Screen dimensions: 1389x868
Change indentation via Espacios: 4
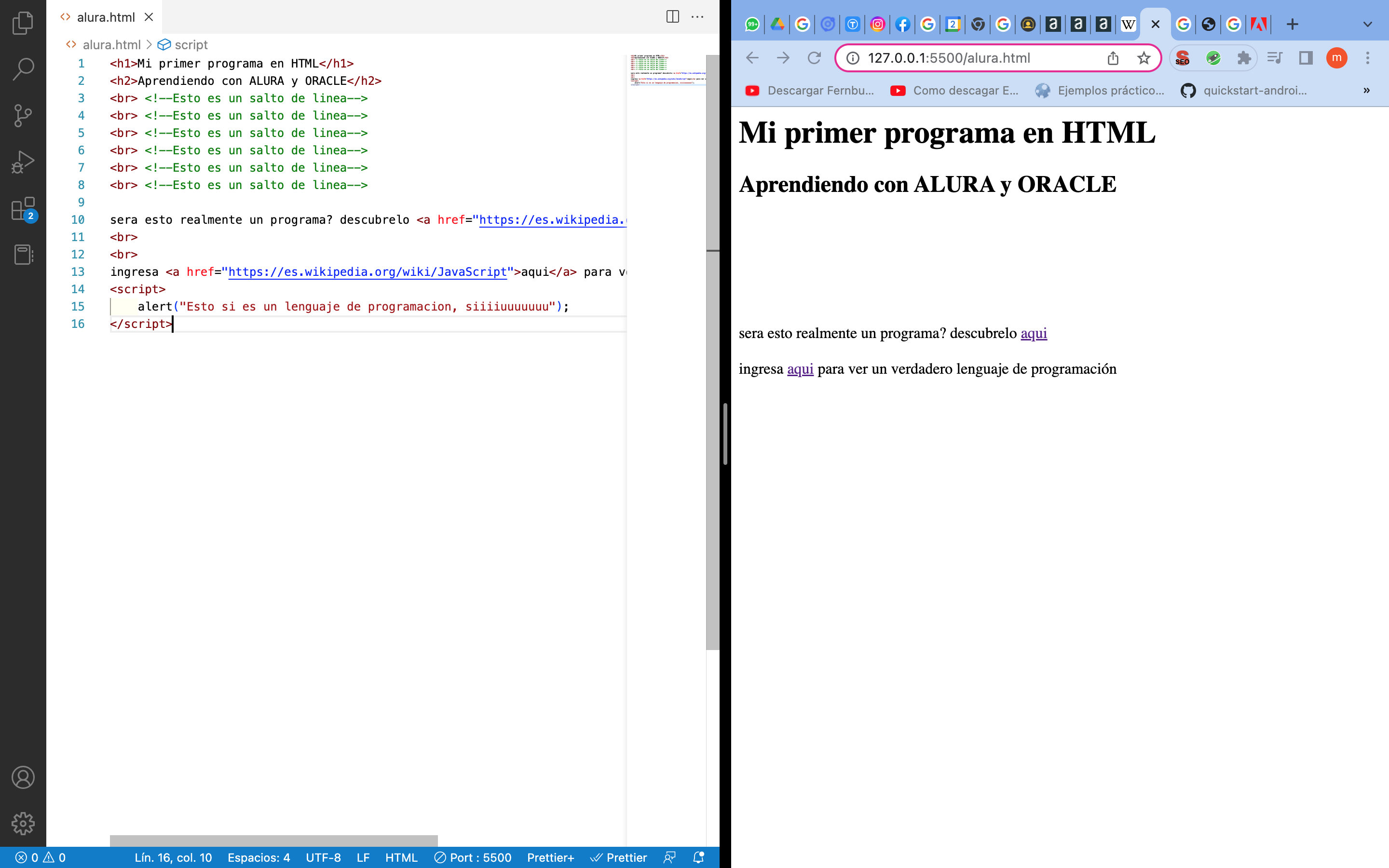(x=259, y=858)
